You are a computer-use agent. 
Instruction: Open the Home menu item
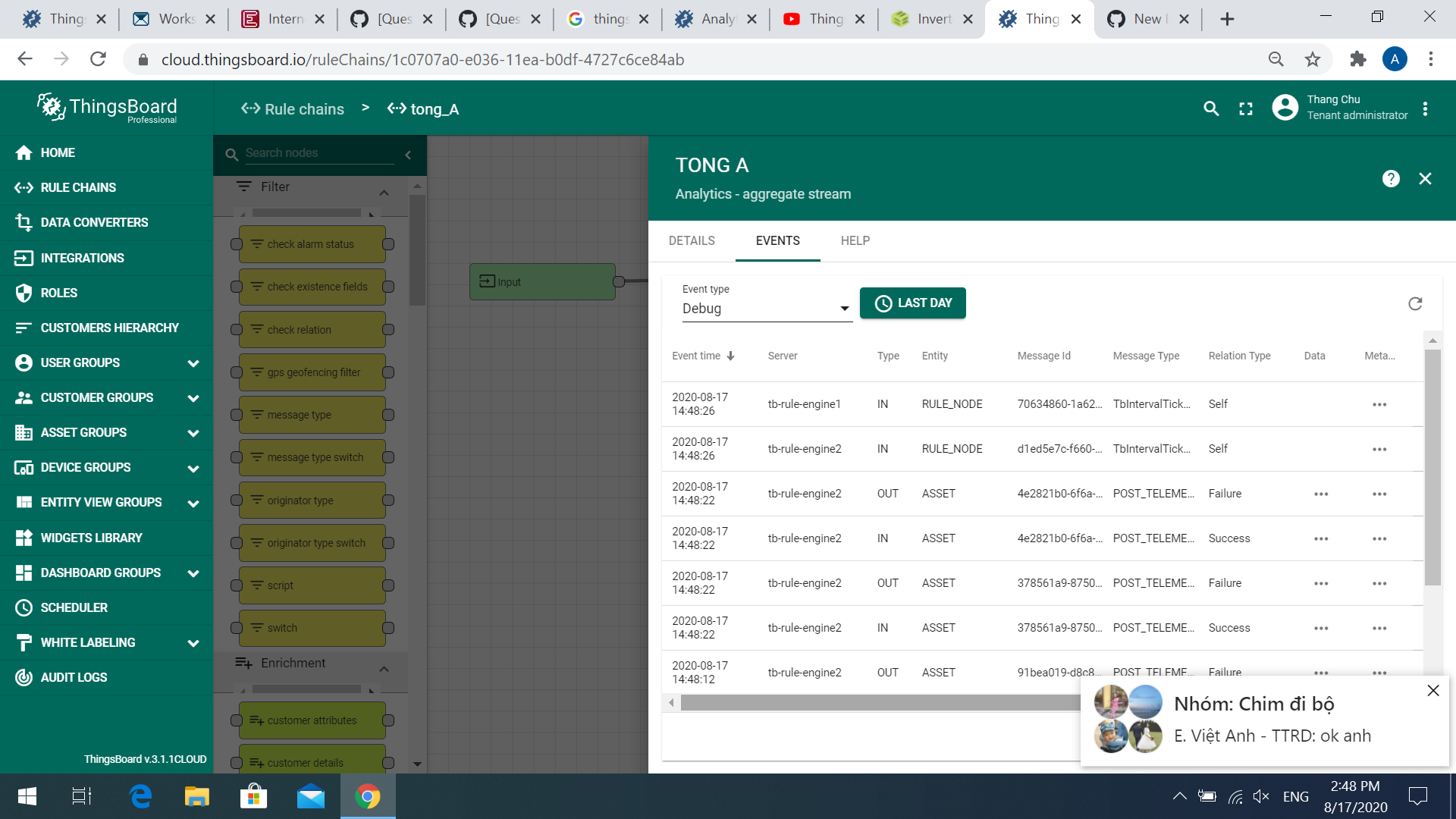pyautogui.click(x=106, y=152)
